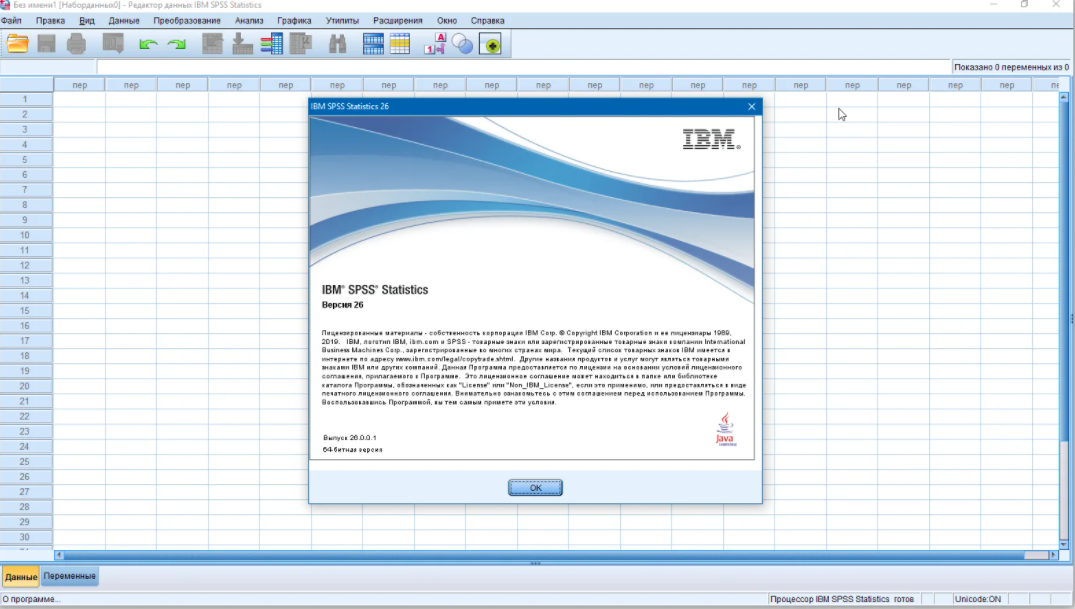
Task: Click the Open data document folder icon
Action: coord(17,43)
